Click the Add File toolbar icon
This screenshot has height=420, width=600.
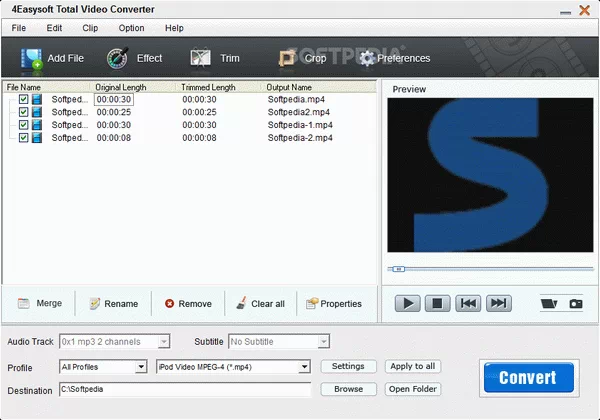(33, 58)
